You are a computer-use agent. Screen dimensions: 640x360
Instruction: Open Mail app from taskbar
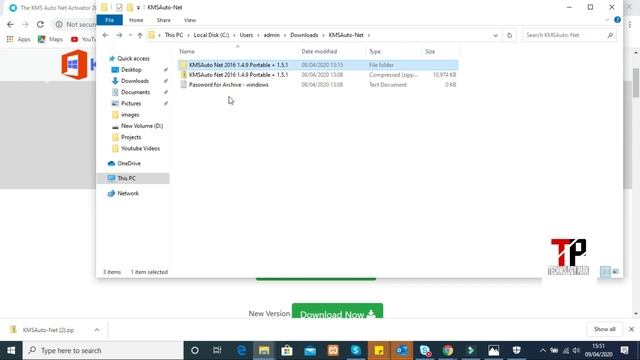click(x=310, y=351)
